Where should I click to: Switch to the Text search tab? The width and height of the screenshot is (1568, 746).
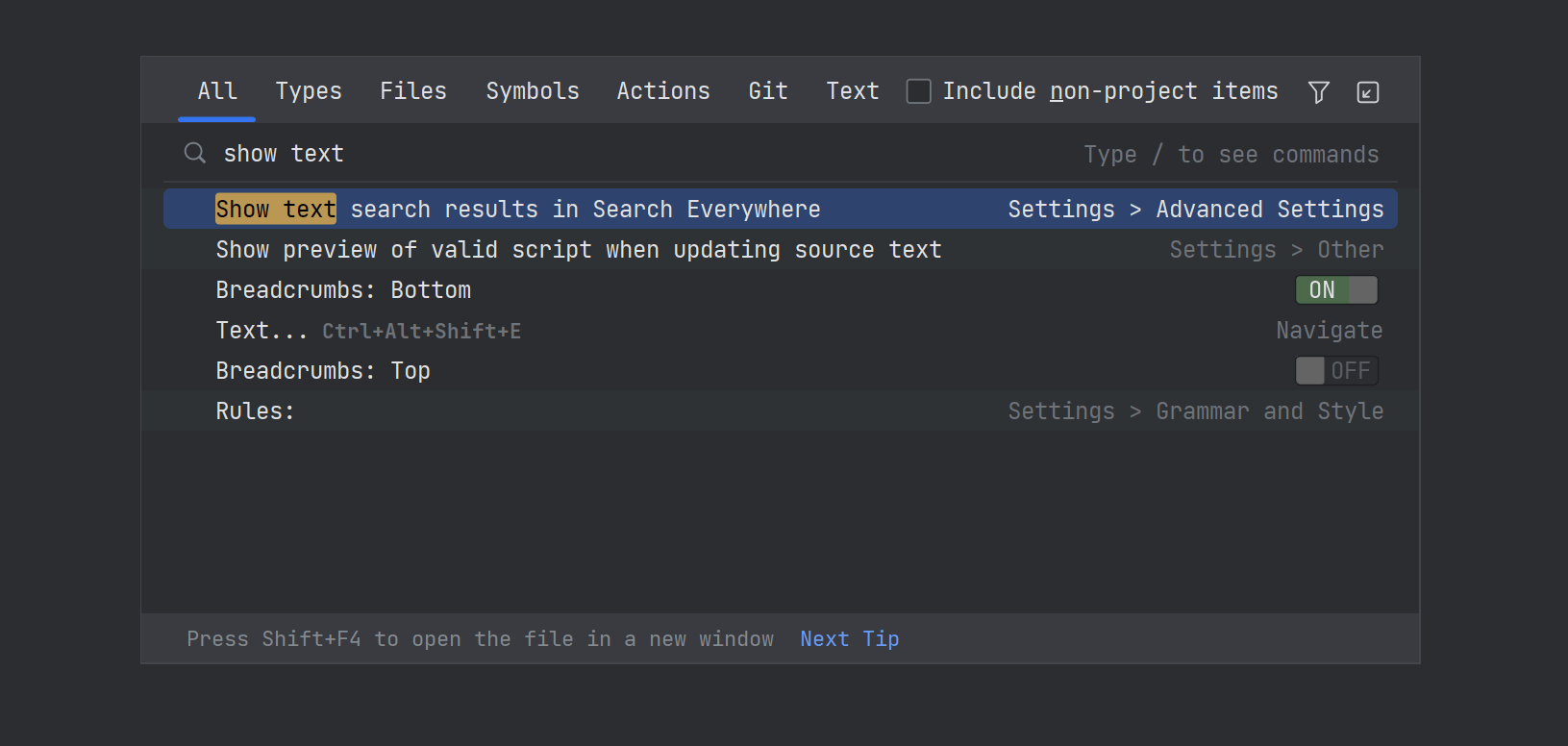tap(852, 91)
